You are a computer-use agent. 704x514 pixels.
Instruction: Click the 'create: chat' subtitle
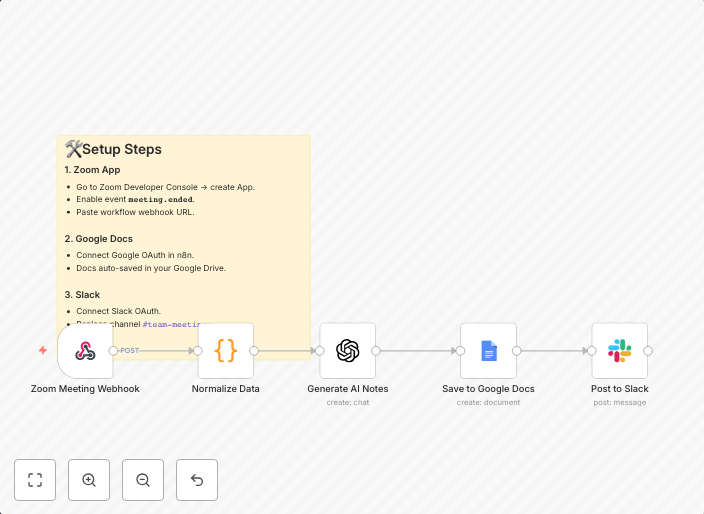pyautogui.click(x=348, y=402)
